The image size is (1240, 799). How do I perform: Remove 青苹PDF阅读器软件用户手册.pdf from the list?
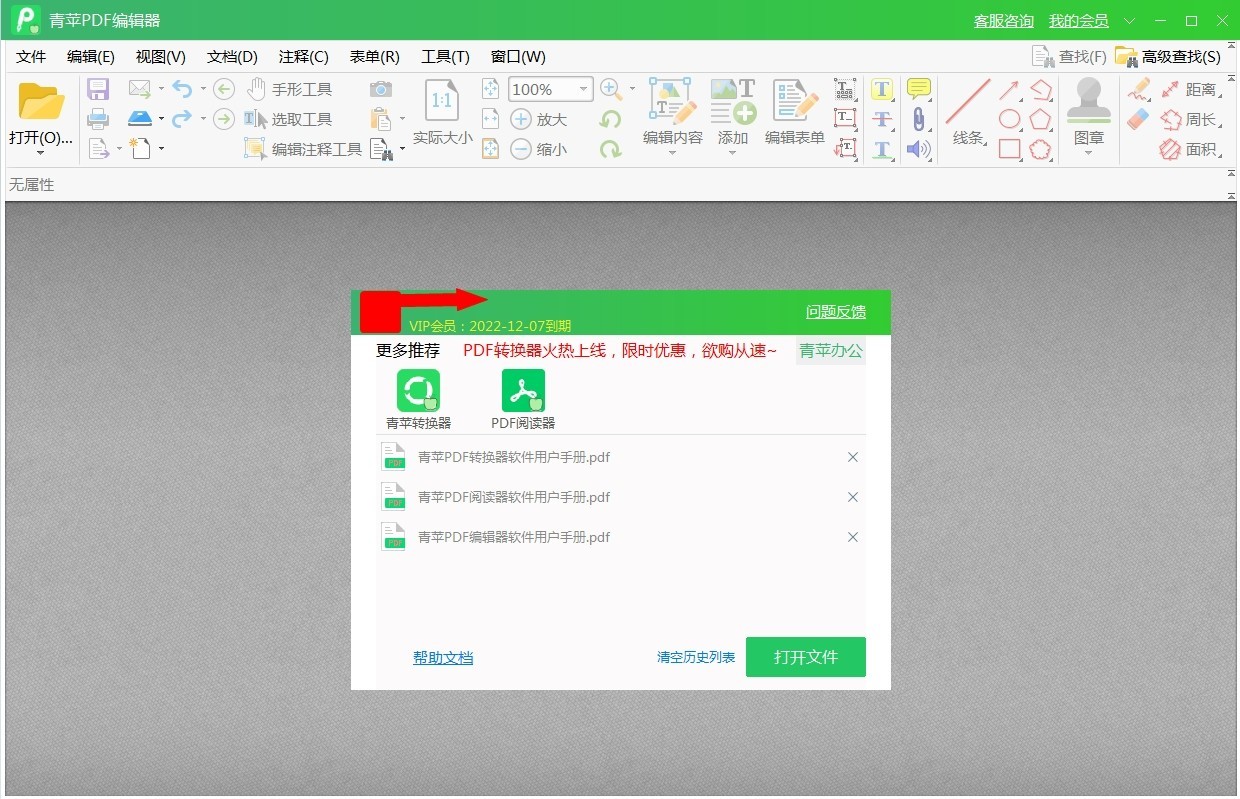coord(853,497)
